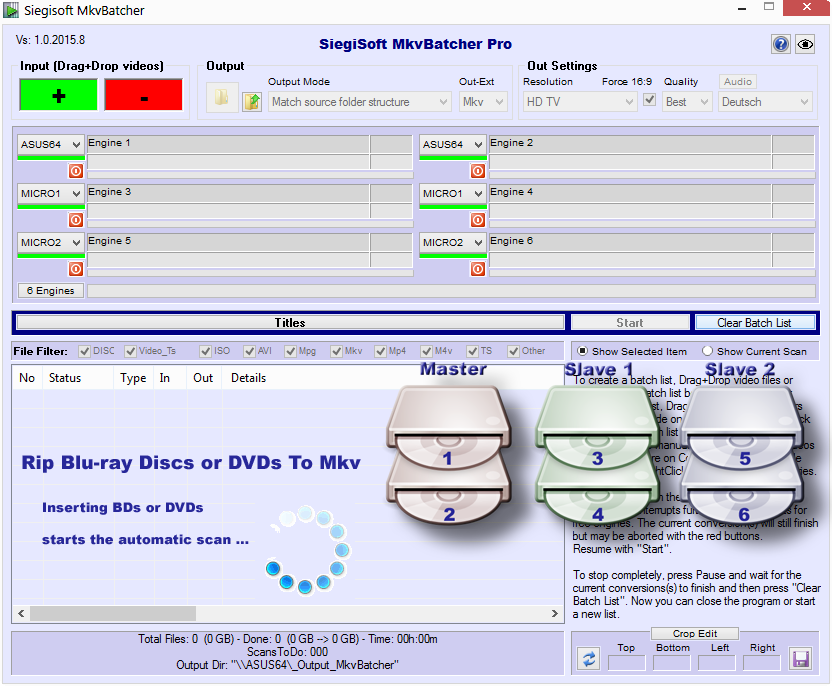The width and height of the screenshot is (832, 686).
Task: Select the Show Selected Item radio button
Action: pyautogui.click(x=583, y=351)
